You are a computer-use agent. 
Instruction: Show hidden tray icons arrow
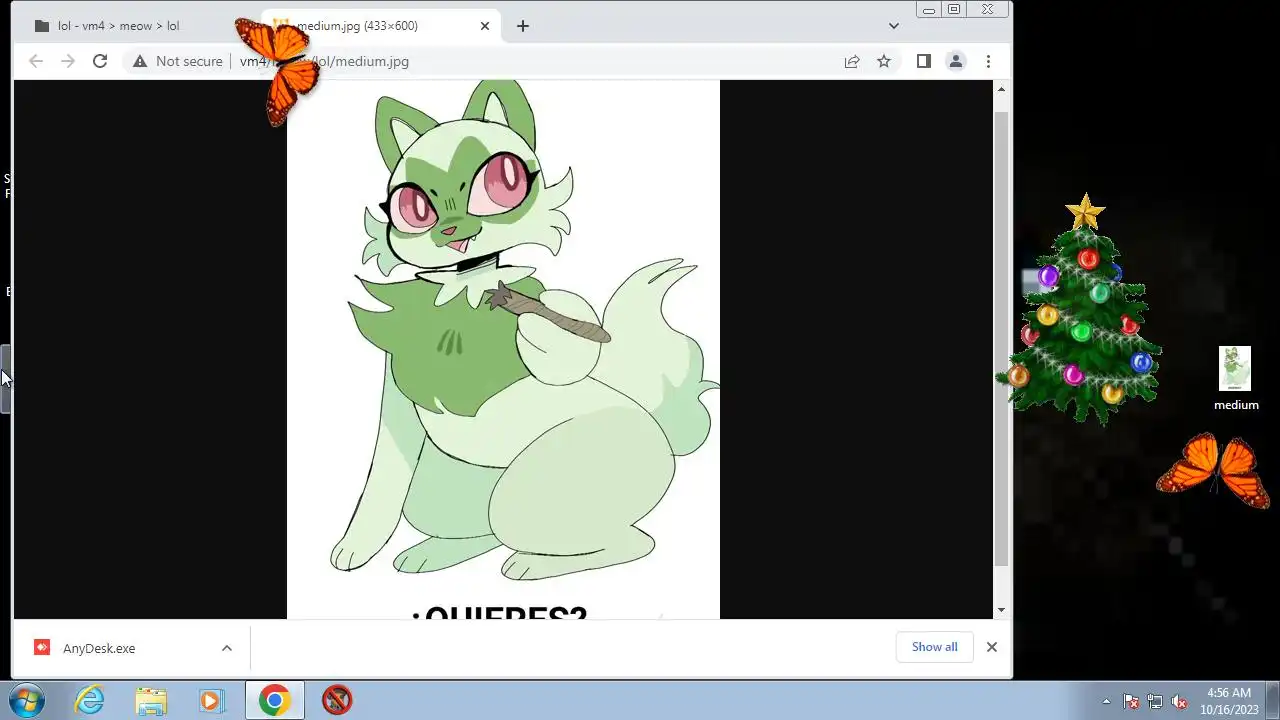point(1106,701)
